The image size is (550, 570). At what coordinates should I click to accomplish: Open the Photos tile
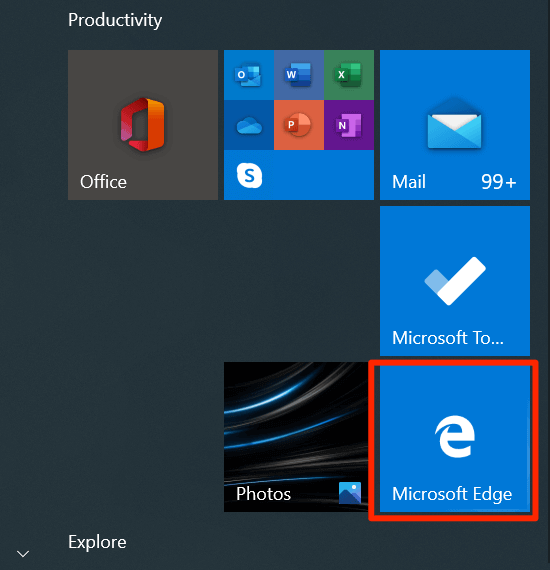[x=296, y=437]
